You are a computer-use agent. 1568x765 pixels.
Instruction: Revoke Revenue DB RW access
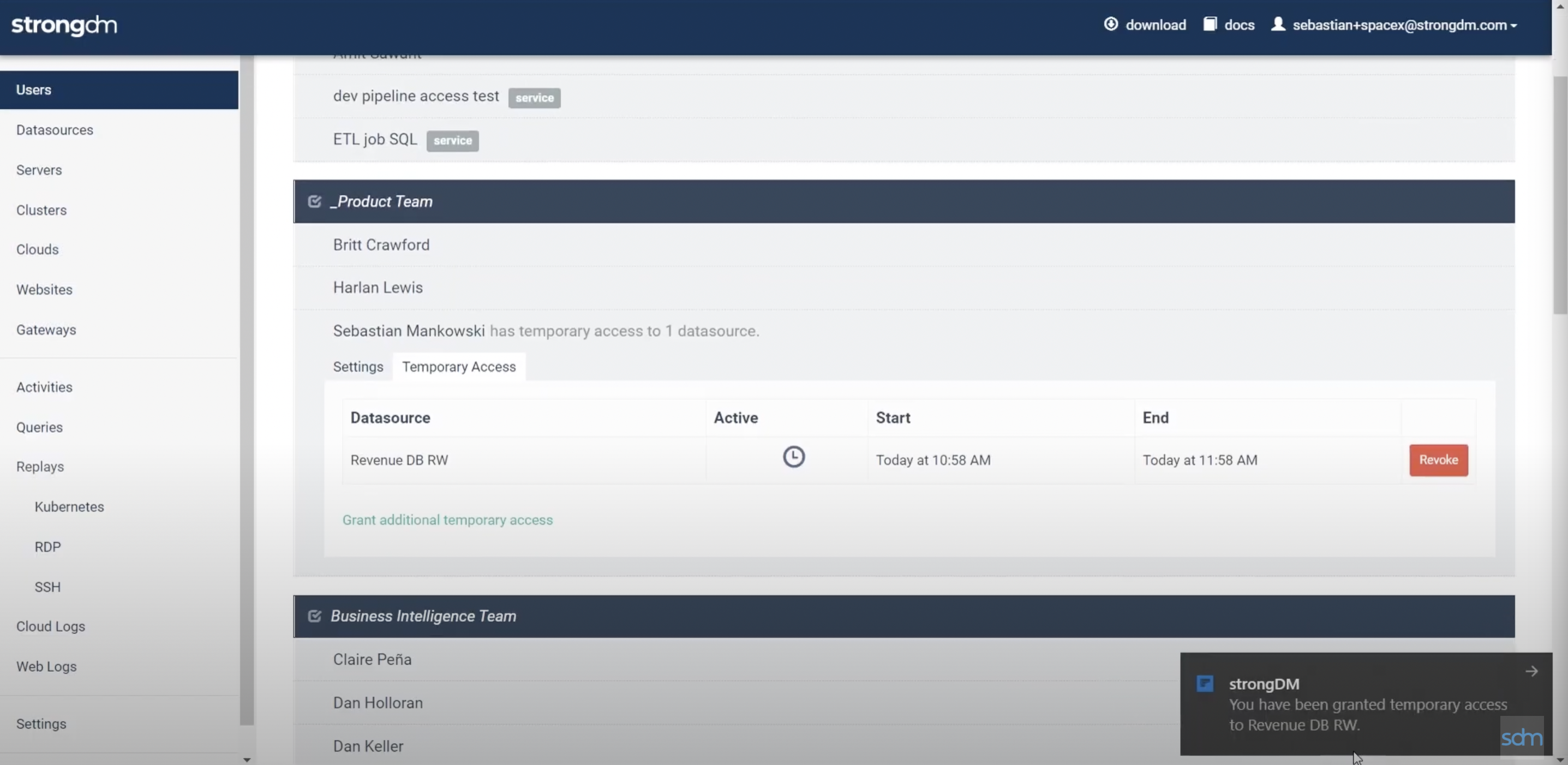pos(1438,460)
